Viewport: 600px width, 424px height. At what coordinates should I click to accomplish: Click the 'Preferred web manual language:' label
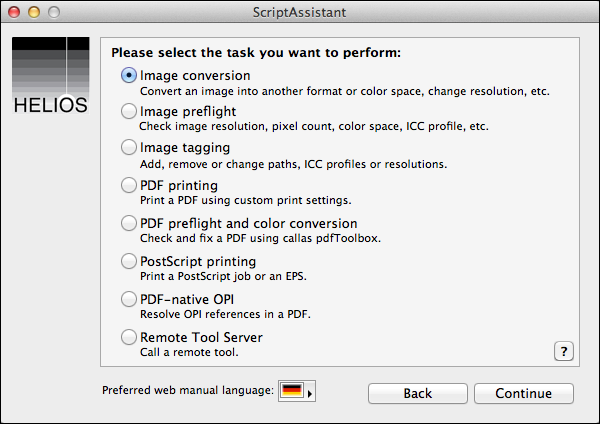188,390
